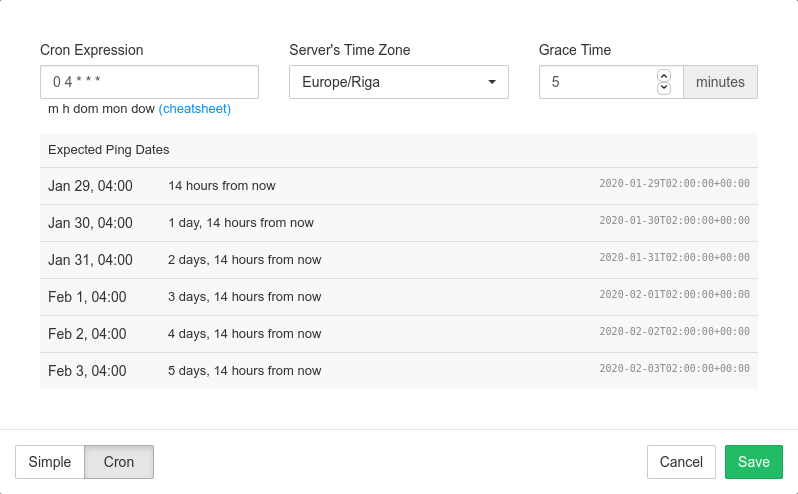798x494 pixels.
Task: Click the Expected Ping Dates header
Action: (x=109, y=150)
